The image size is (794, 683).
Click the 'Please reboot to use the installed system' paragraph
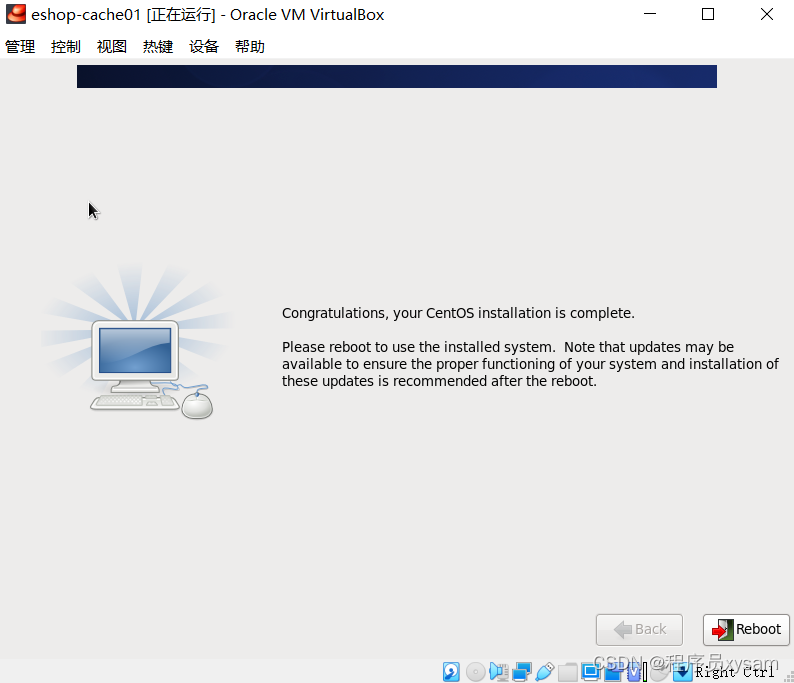(x=530, y=364)
